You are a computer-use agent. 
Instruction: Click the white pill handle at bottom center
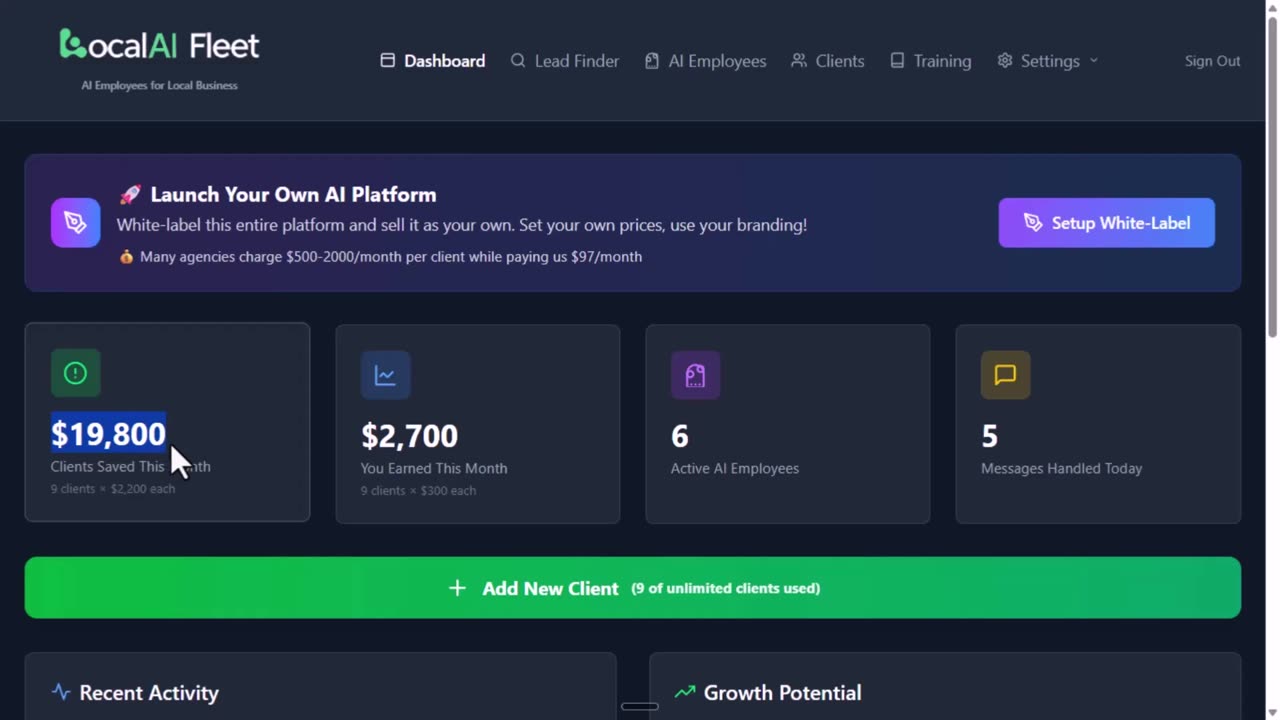tap(640, 706)
